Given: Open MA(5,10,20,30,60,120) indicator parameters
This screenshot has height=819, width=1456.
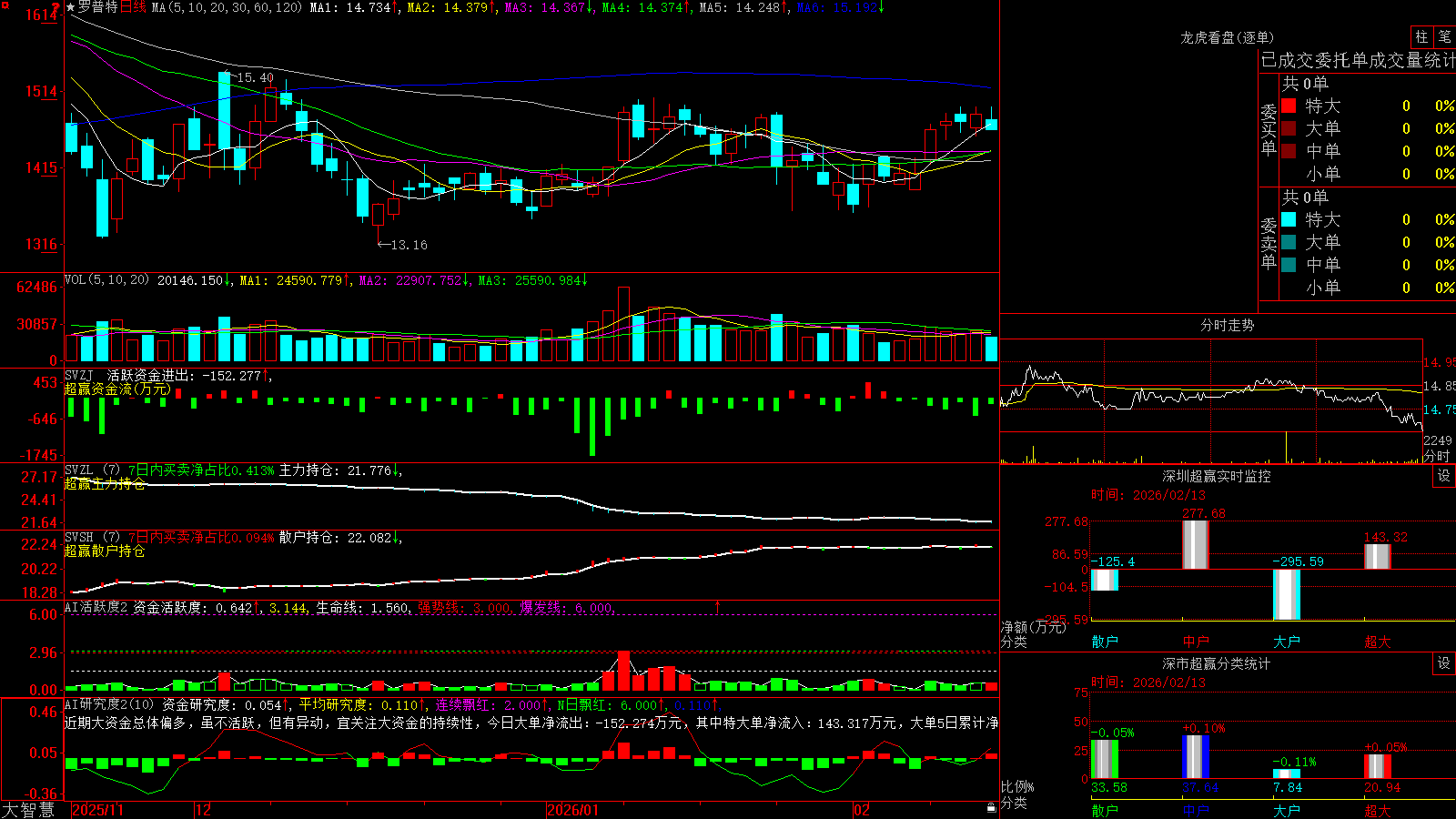Looking at the screenshot, I should [227, 7].
